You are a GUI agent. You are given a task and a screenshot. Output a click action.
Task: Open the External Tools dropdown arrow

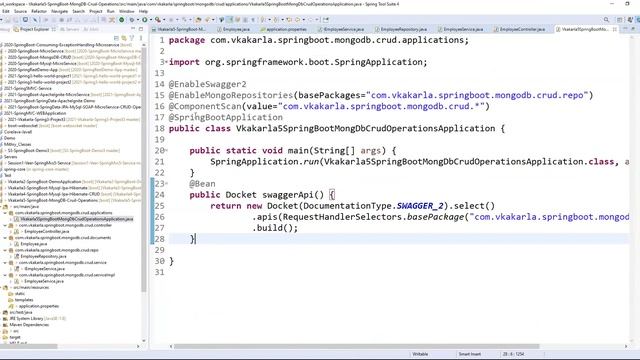[164, 20]
